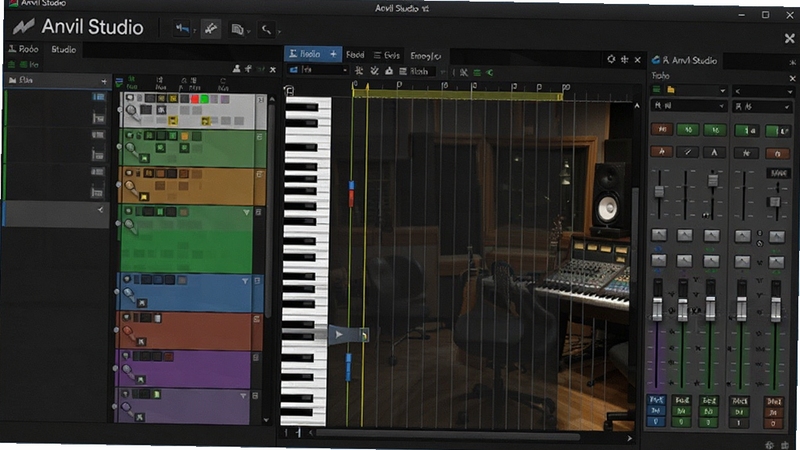The height and width of the screenshot is (450, 800).
Task: Toggle the orange square on the first green track
Action: pyautogui.click(x=185, y=136)
